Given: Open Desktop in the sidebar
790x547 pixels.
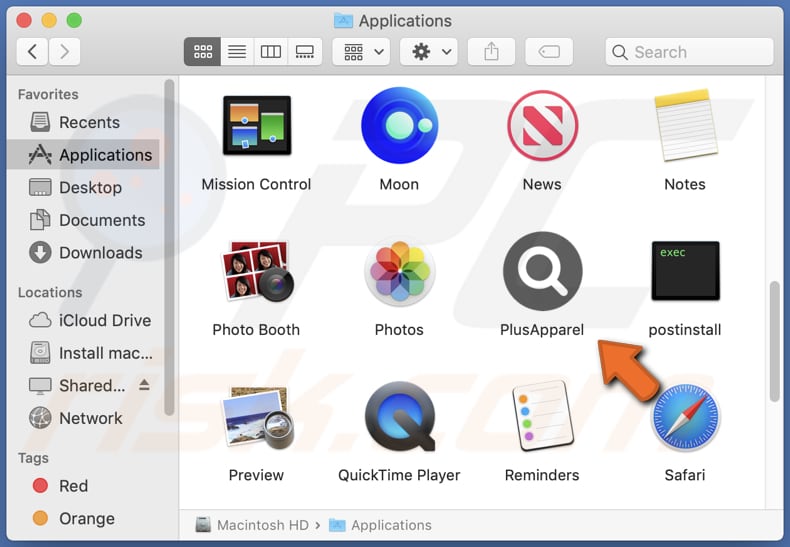Looking at the screenshot, I should [x=83, y=187].
